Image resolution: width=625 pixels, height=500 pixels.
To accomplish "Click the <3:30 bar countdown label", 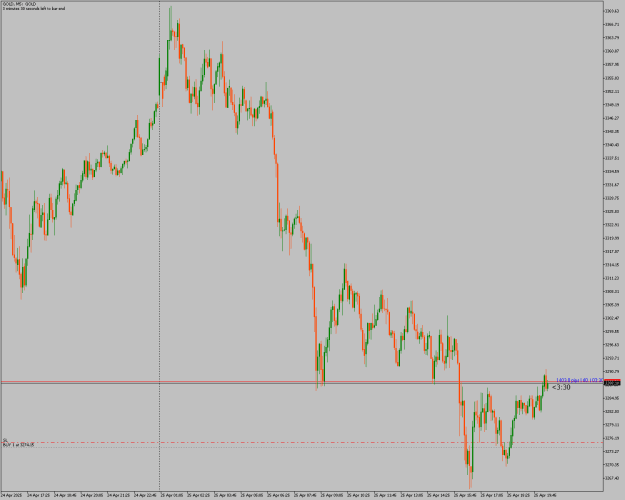I will click(561, 388).
